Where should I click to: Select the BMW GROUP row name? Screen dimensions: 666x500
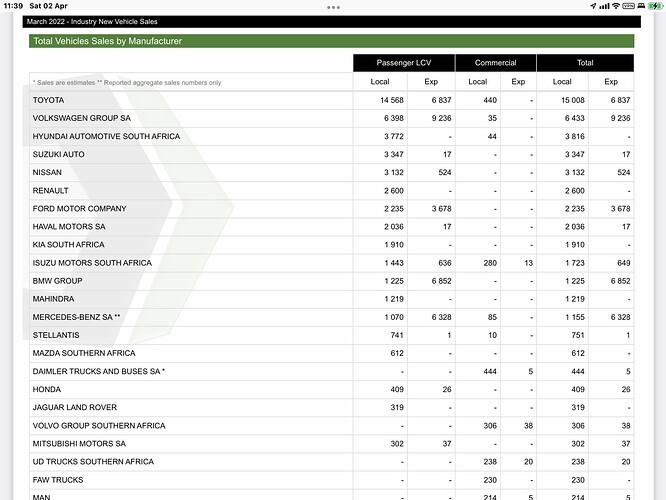(x=57, y=281)
